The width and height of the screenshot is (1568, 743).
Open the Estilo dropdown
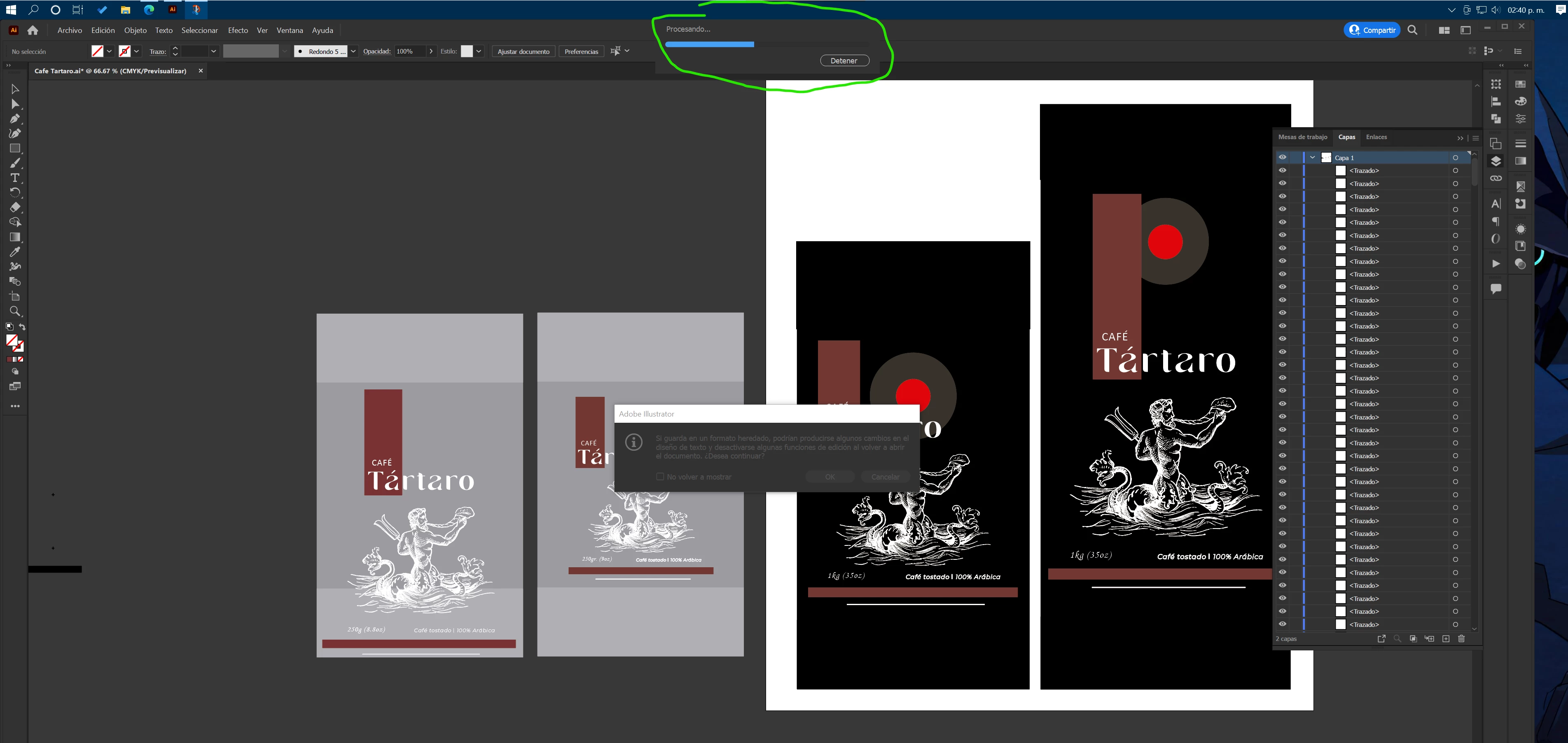pyautogui.click(x=479, y=52)
